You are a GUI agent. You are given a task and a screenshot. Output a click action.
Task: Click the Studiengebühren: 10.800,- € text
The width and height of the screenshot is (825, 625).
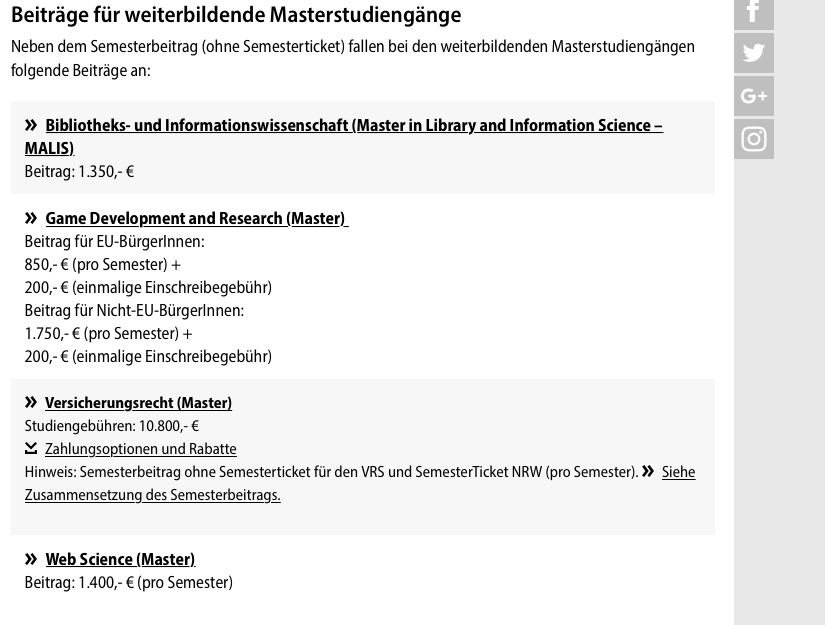[x=112, y=426]
